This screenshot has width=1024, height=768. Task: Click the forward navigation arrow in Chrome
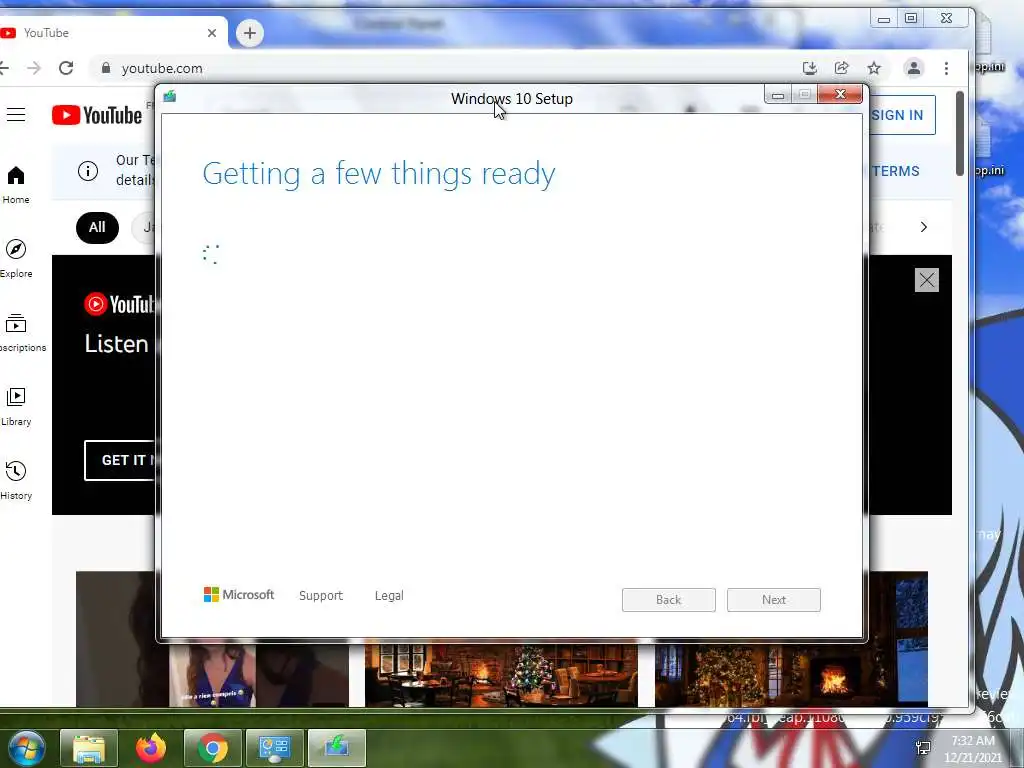[34, 68]
